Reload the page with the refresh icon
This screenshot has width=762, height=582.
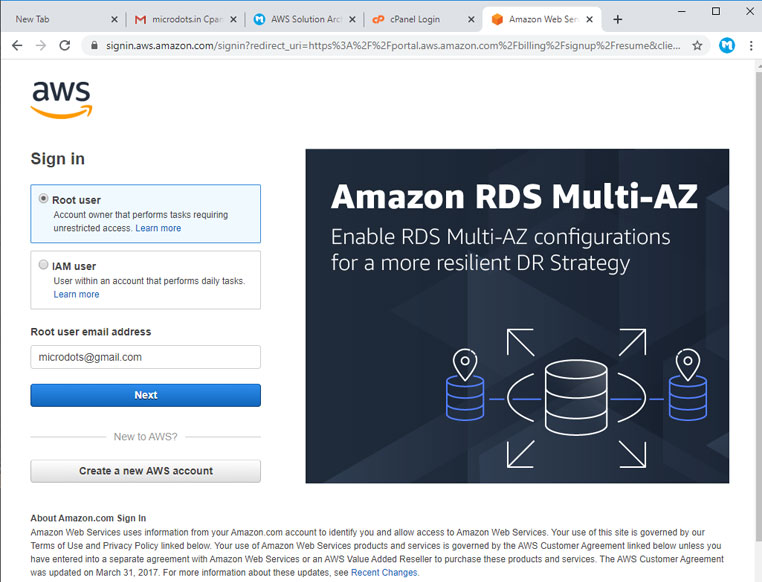[x=65, y=46]
